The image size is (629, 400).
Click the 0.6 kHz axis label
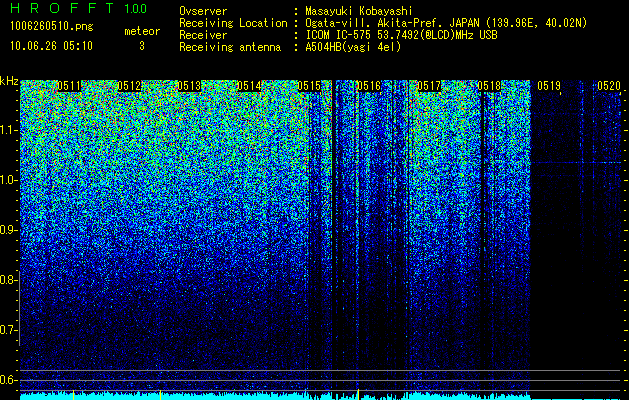pyautogui.click(x=8, y=380)
